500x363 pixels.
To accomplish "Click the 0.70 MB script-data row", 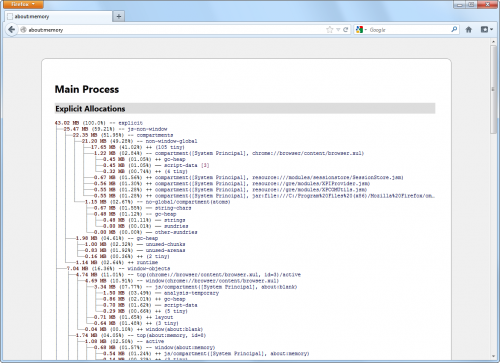I will (150, 305).
